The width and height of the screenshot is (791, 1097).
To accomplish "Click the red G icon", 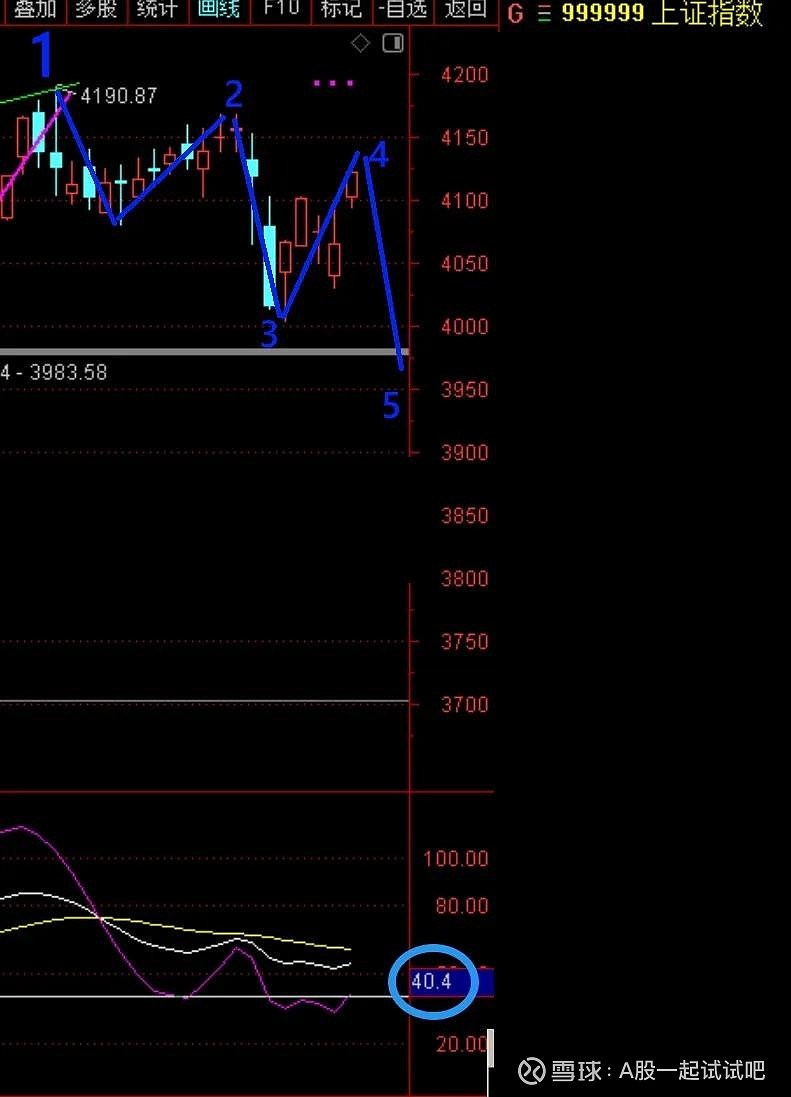I will [x=515, y=13].
